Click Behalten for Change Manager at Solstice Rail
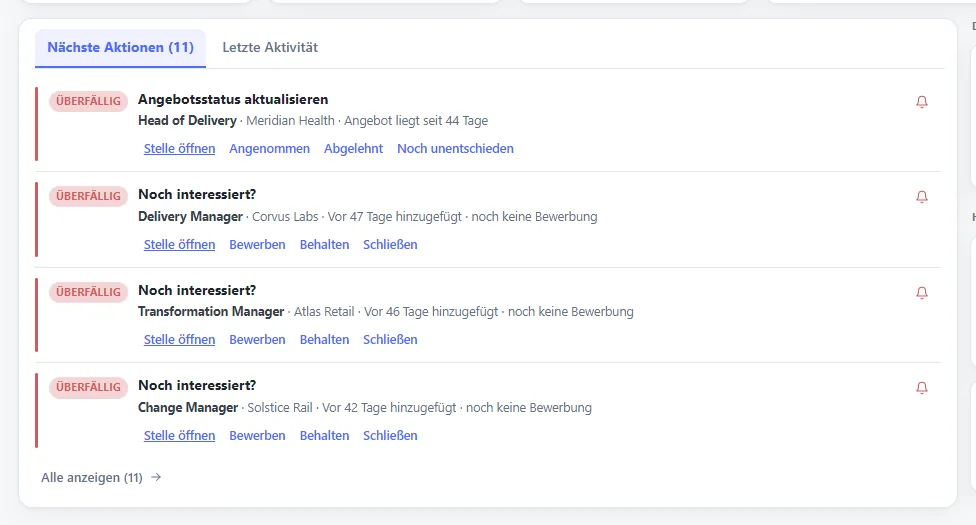Screen dimensions: 976x525 pos(324,436)
